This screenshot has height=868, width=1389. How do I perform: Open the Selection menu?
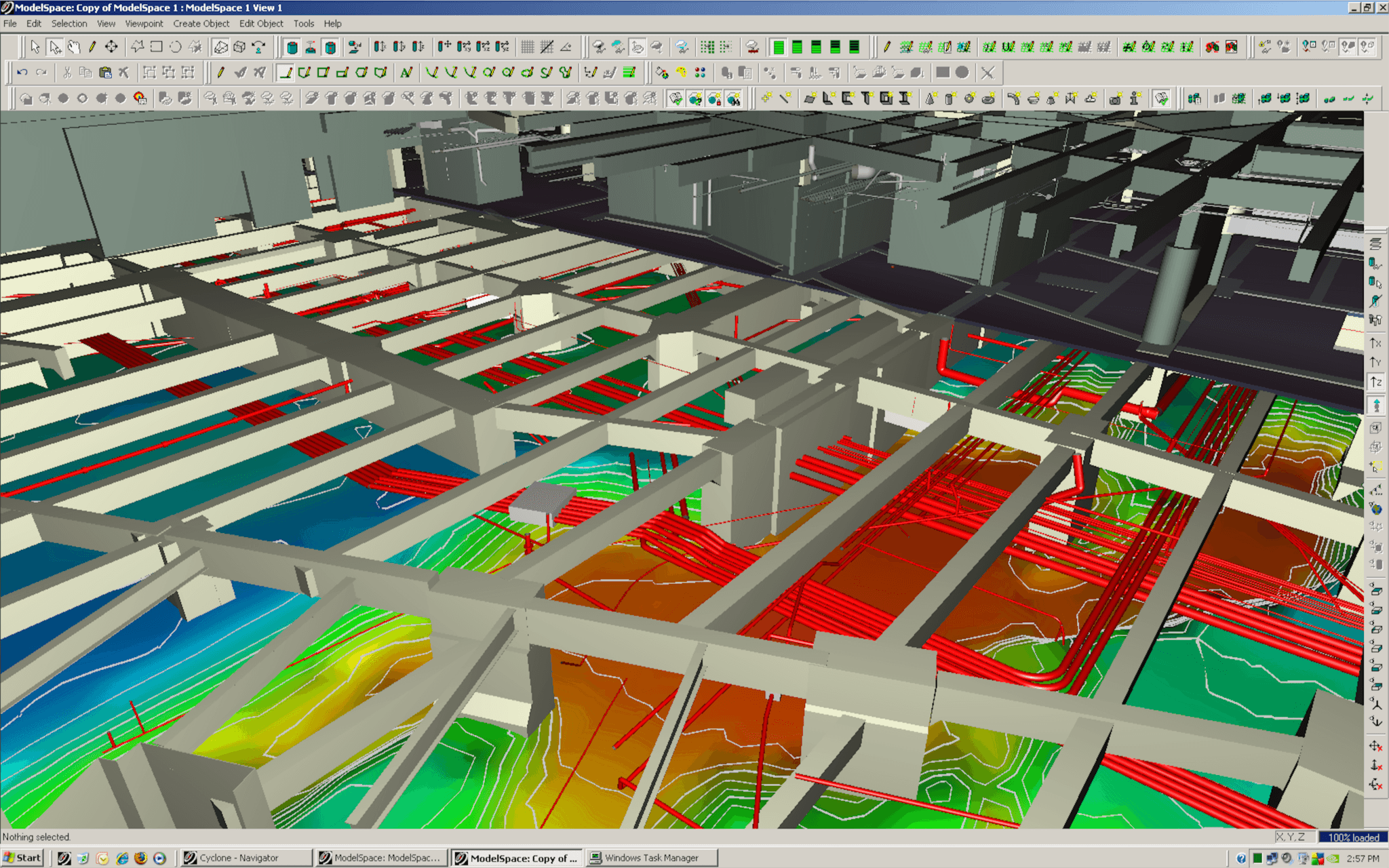(69, 23)
